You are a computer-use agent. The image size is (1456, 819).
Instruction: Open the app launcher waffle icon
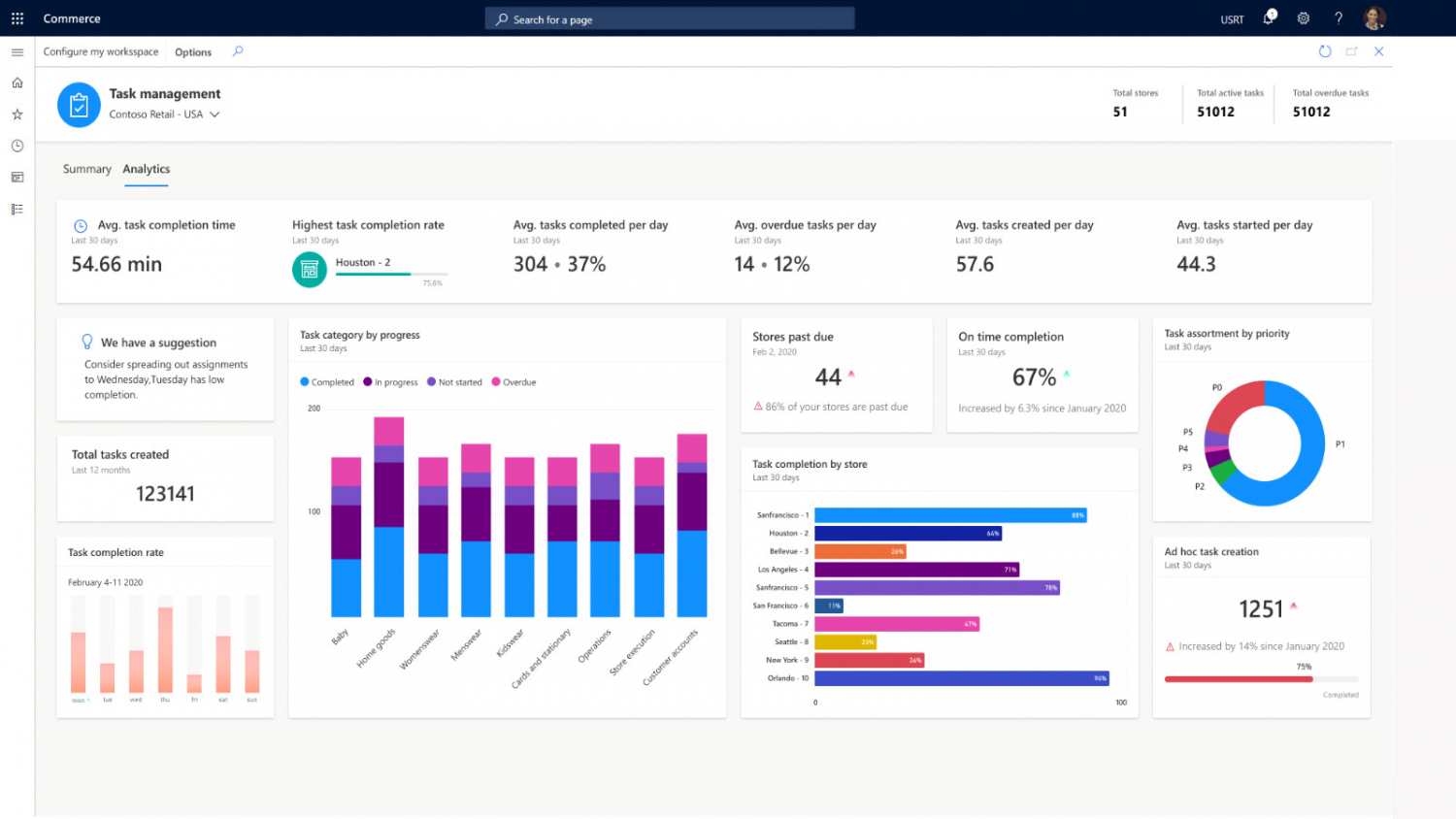coord(17,18)
